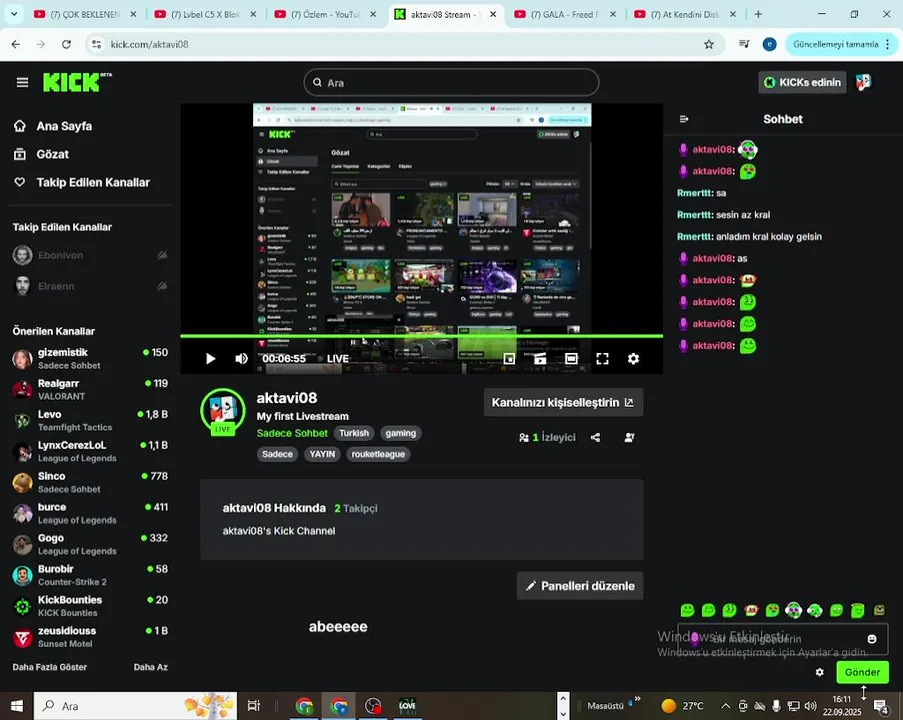Click Panelleri düzenle button
The height and width of the screenshot is (720, 903).
tap(580, 586)
